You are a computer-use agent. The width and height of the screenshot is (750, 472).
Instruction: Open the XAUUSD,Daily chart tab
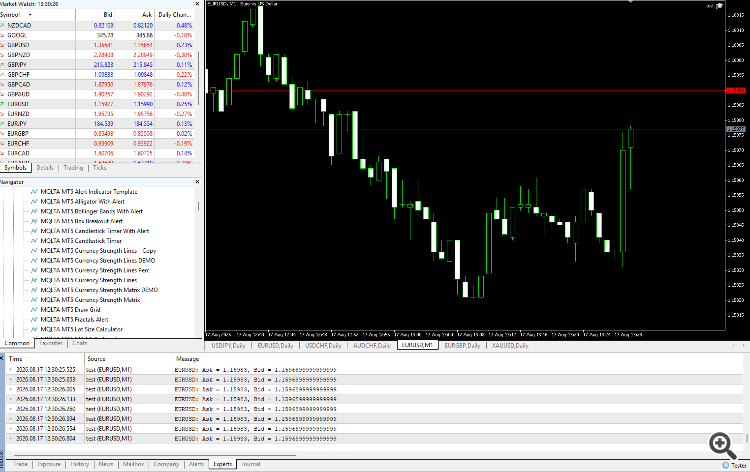(x=510, y=345)
